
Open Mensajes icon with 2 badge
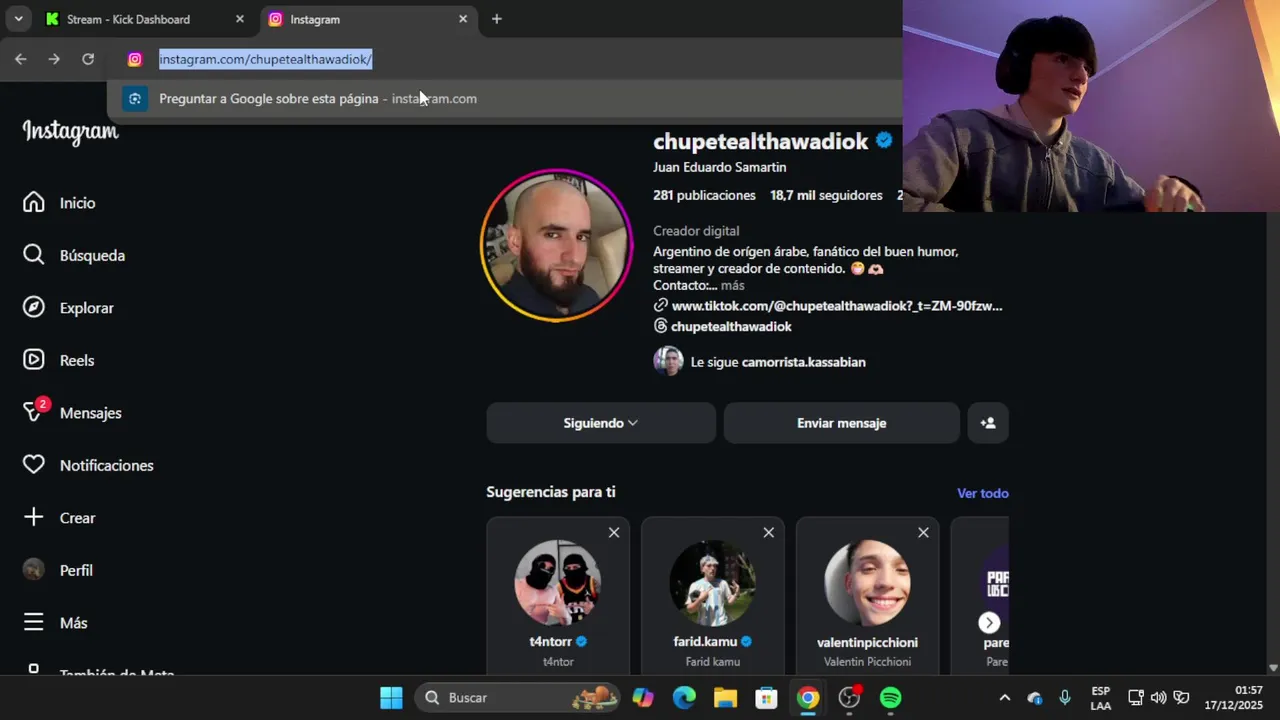[34, 412]
